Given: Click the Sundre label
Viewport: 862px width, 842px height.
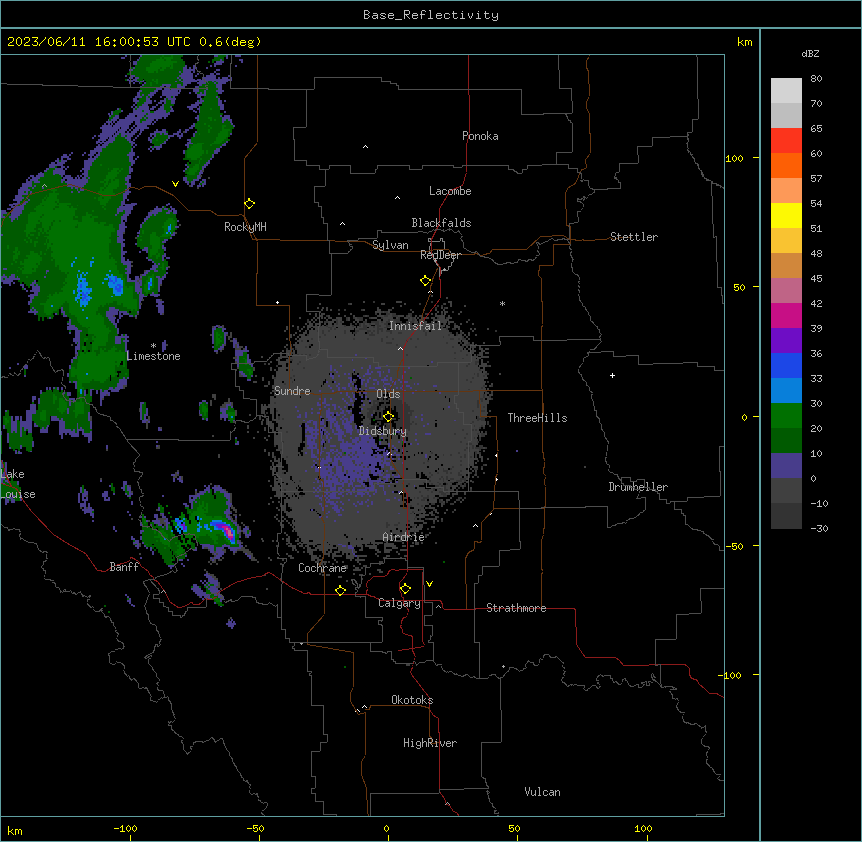Looking at the screenshot, I should 292,391.
